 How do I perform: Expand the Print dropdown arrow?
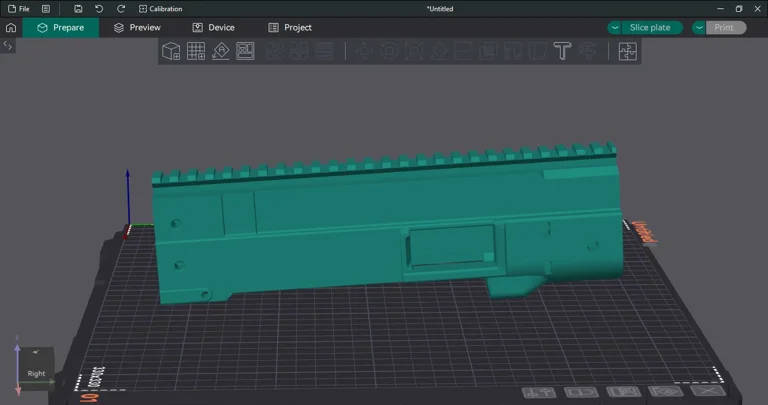pos(699,28)
